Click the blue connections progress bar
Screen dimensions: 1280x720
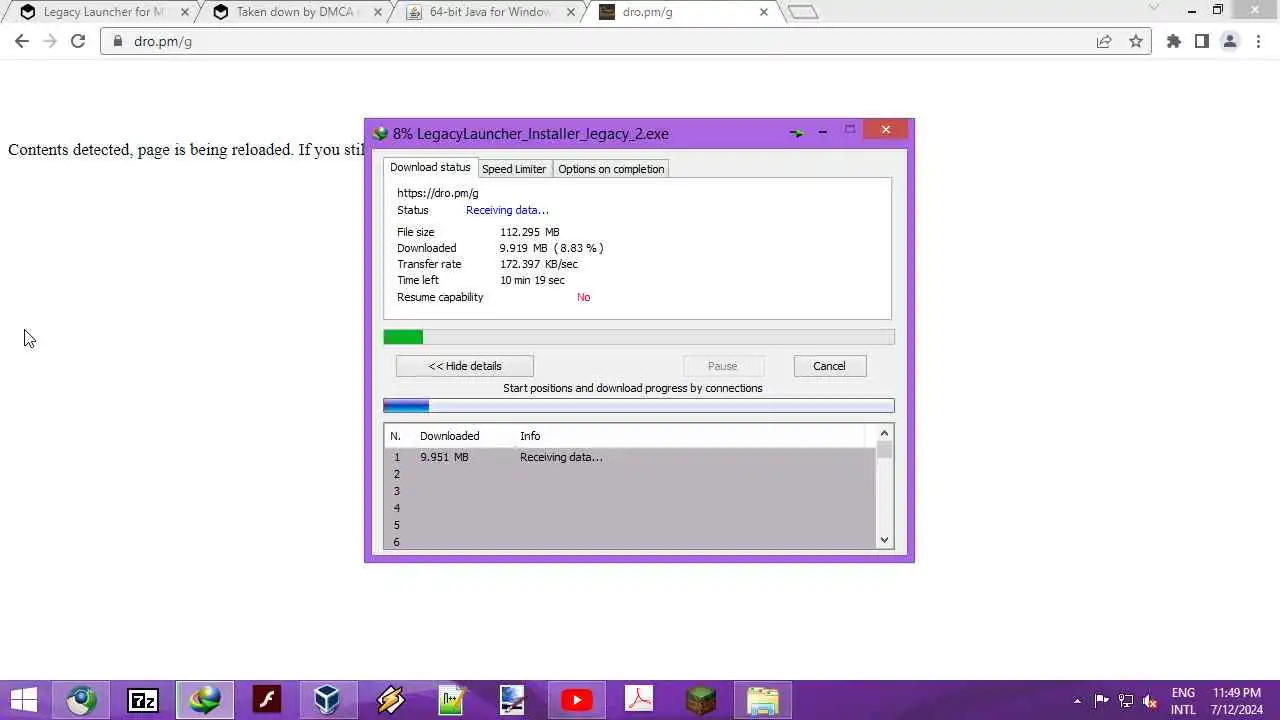point(639,405)
